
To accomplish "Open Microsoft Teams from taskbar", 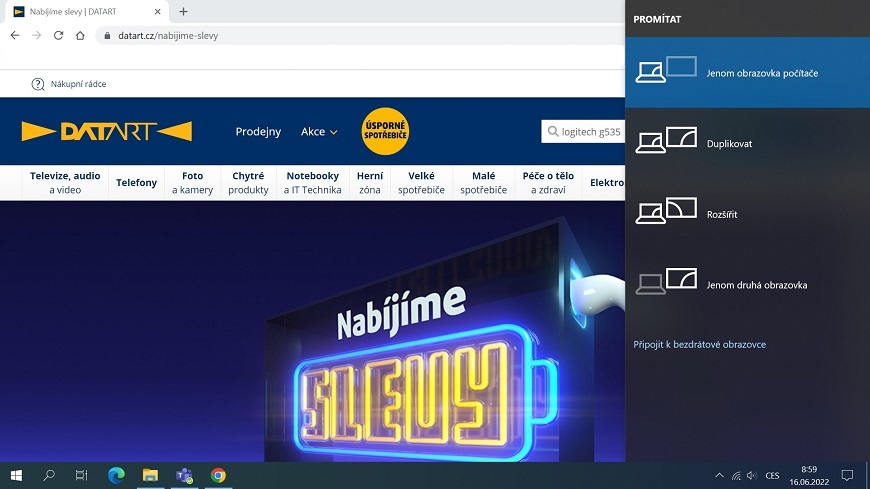I will point(184,475).
